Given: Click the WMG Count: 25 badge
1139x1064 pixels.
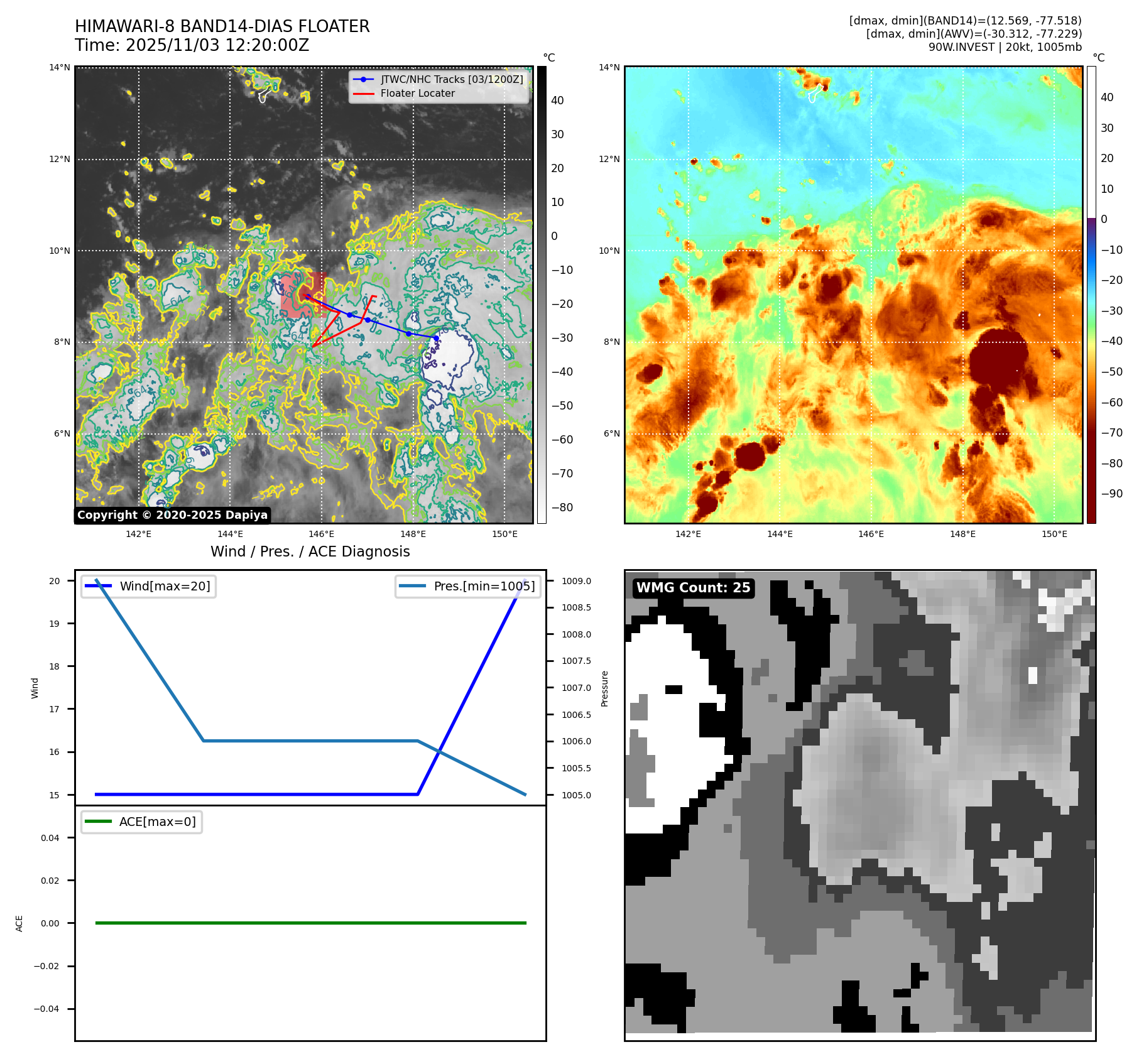Looking at the screenshot, I should 693,588.
